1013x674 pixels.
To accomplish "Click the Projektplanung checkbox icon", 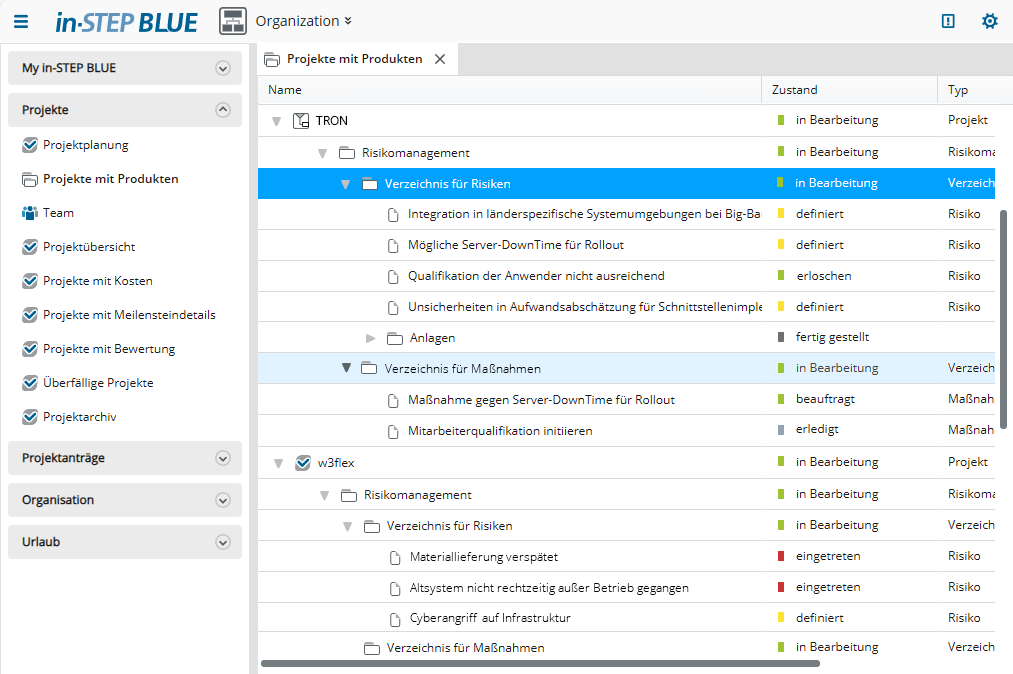I will pyautogui.click(x=29, y=145).
